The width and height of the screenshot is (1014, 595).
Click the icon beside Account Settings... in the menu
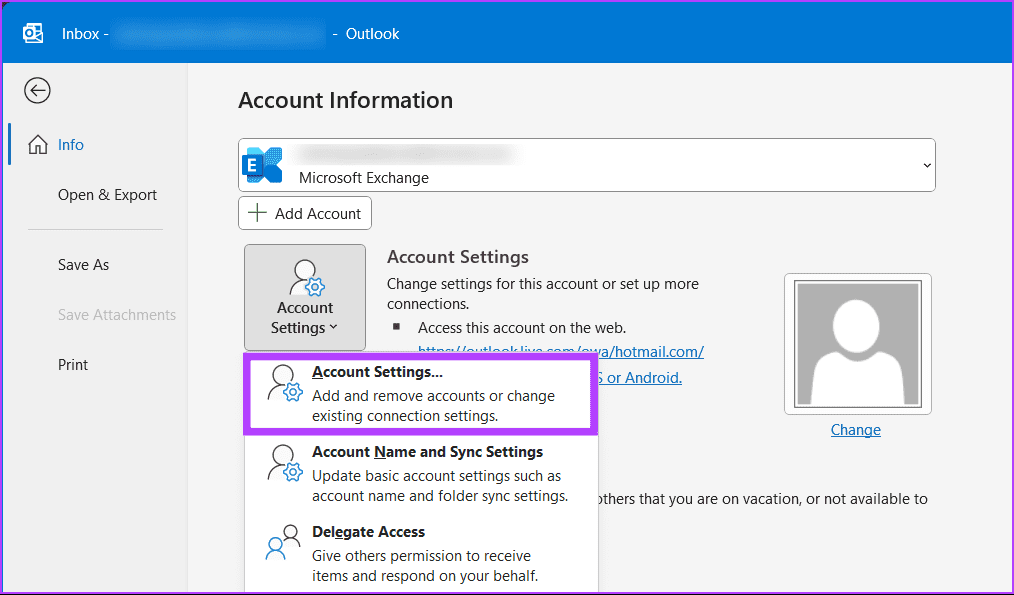pos(285,383)
